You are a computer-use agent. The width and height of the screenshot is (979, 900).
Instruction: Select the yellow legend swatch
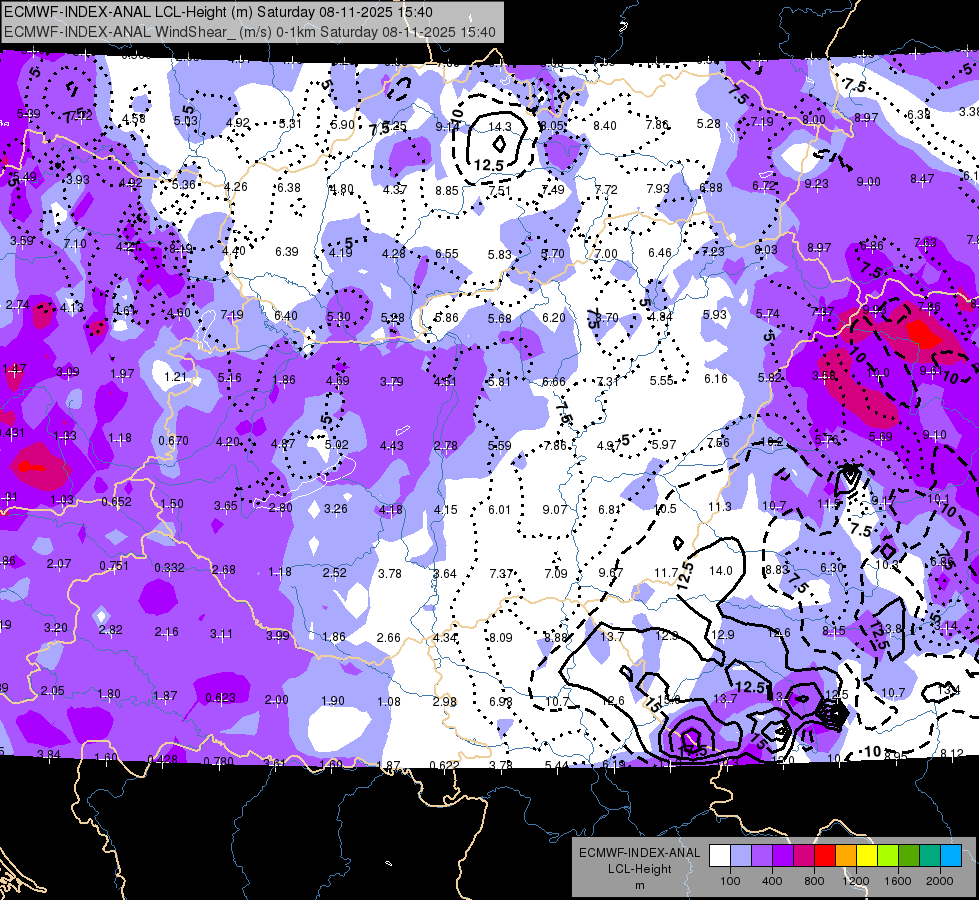(867, 855)
